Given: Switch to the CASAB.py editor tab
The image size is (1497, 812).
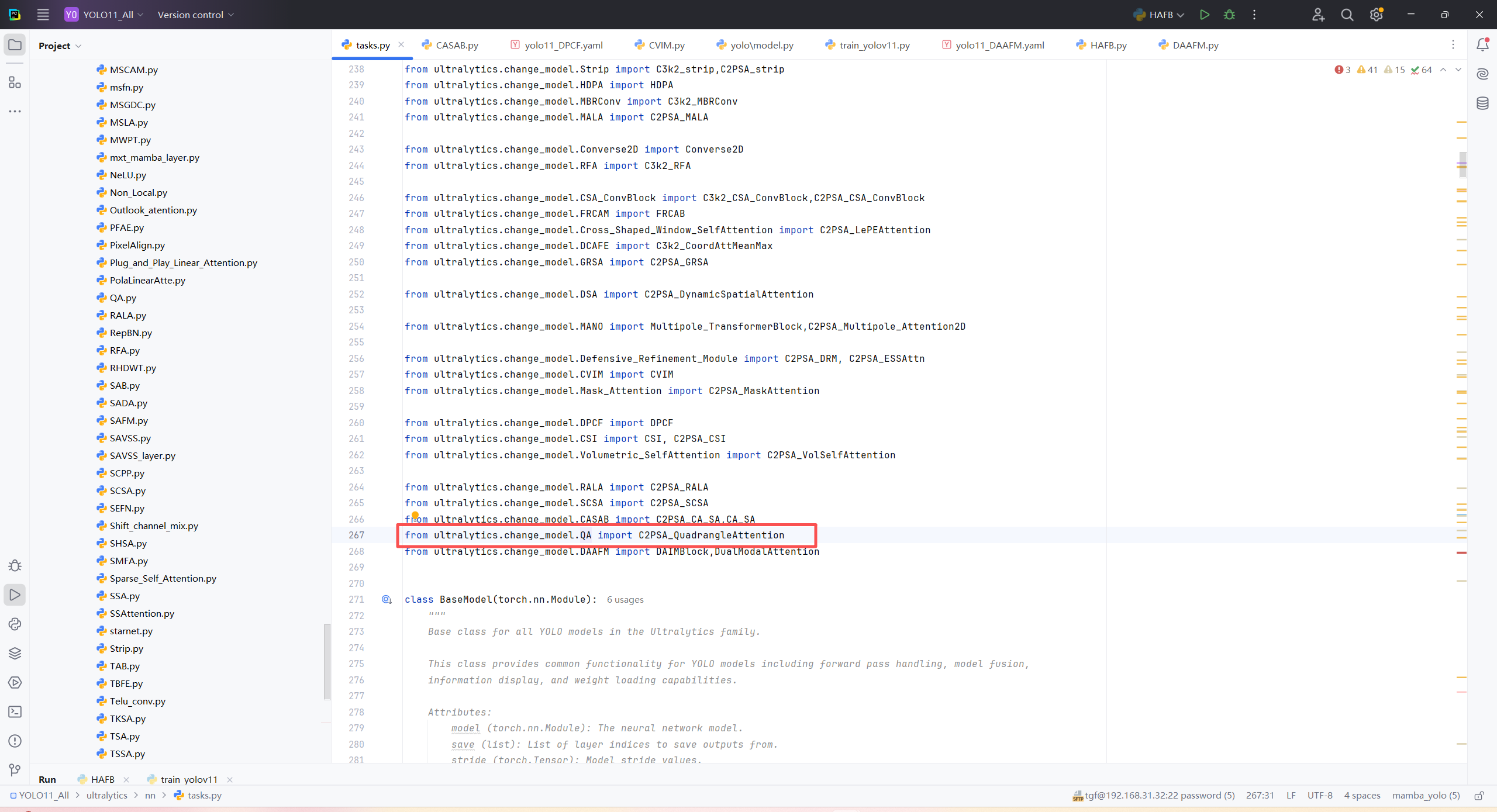Looking at the screenshot, I should point(457,45).
